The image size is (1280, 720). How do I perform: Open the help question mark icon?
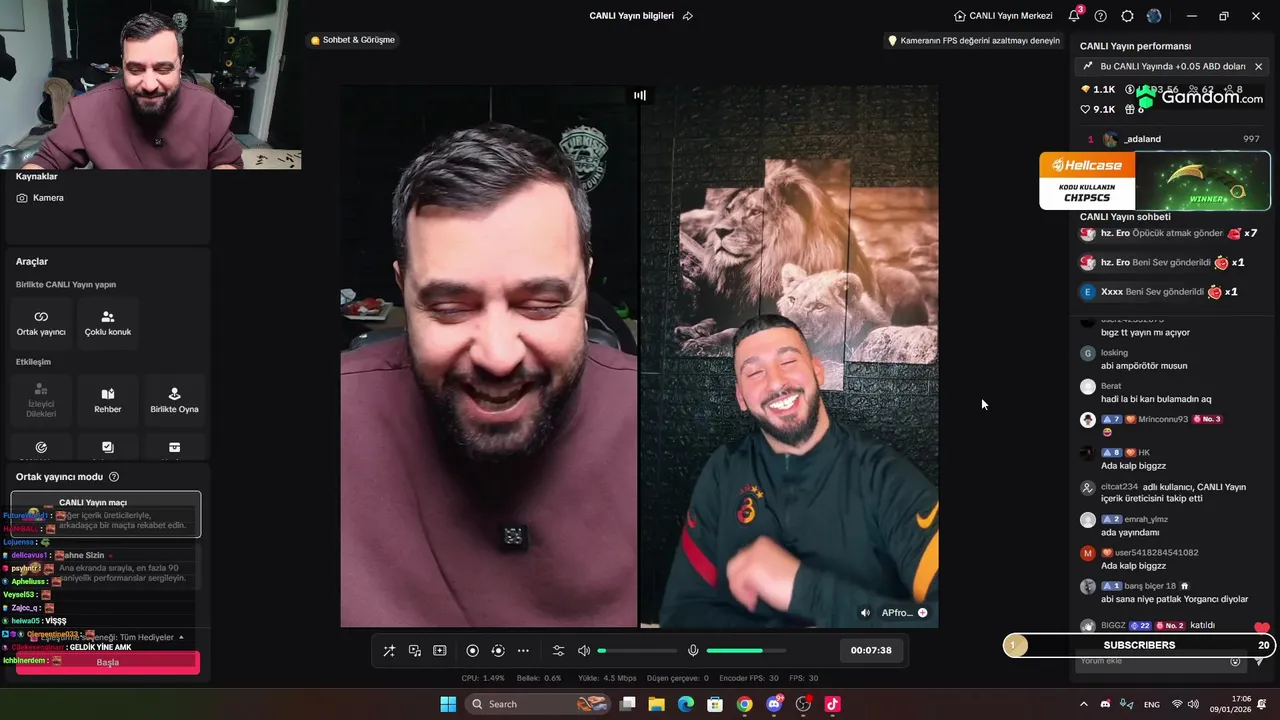tap(1101, 16)
